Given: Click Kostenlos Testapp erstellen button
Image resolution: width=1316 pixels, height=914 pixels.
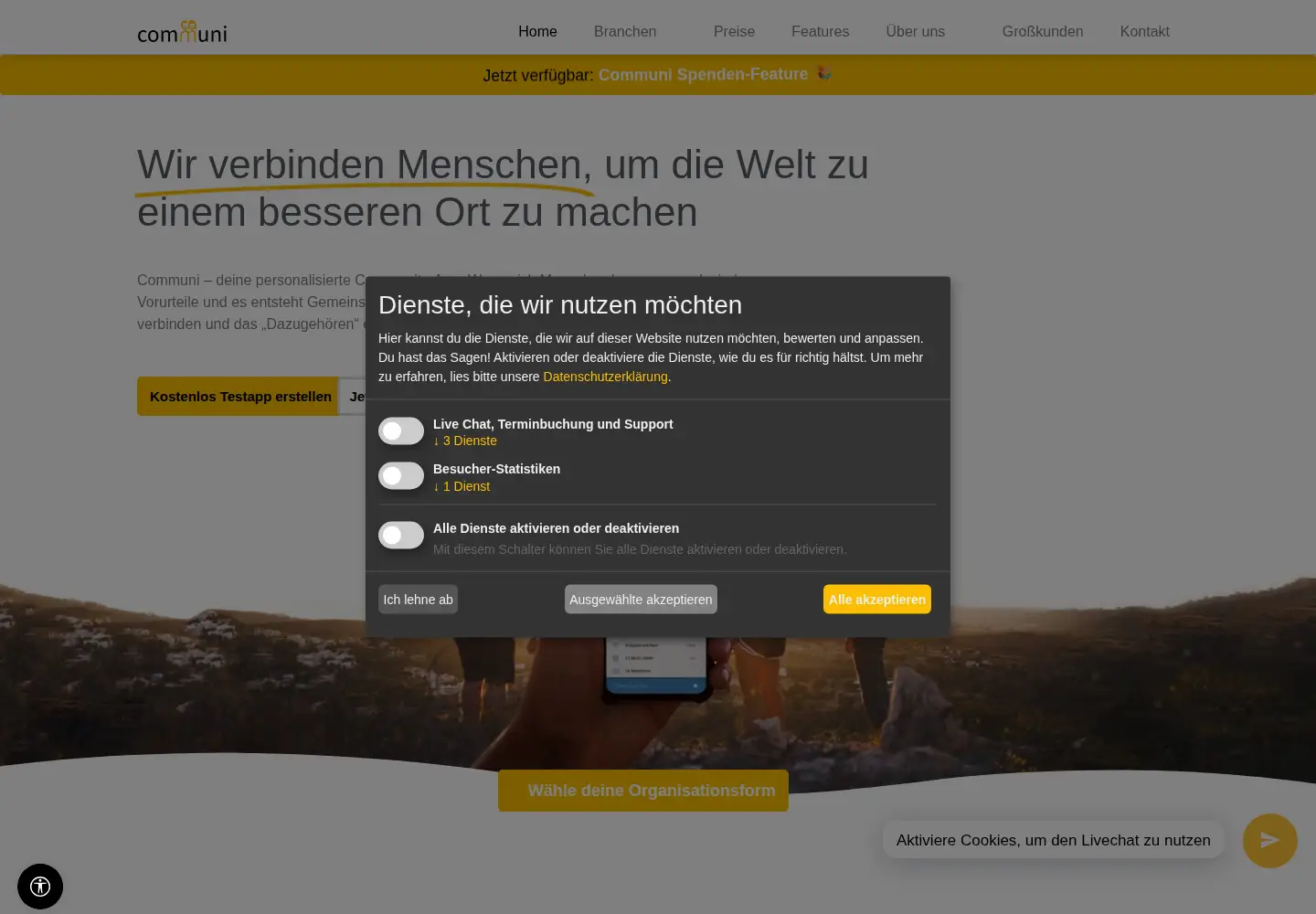Looking at the screenshot, I should [238, 397].
